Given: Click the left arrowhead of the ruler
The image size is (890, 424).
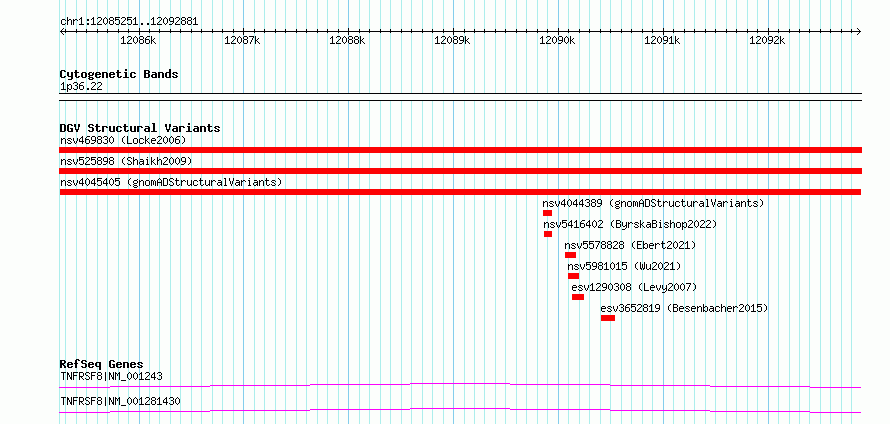Looking at the screenshot, I should coord(62,31).
